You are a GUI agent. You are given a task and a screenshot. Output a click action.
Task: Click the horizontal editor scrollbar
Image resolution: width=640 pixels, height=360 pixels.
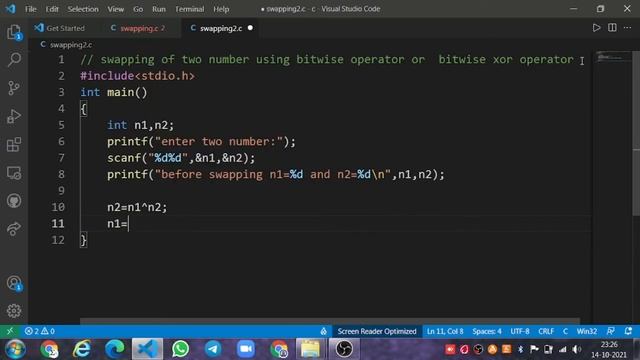click(x=329, y=322)
